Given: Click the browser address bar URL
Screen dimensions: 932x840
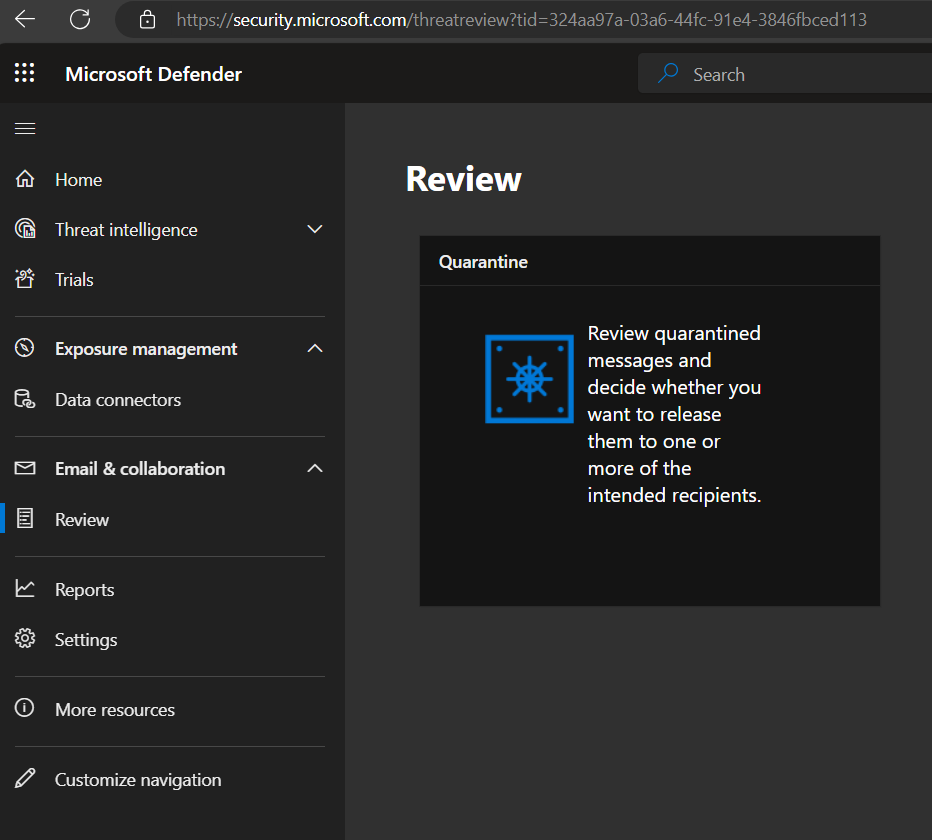Looking at the screenshot, I should pyautogui.click(x=520, y=19).
